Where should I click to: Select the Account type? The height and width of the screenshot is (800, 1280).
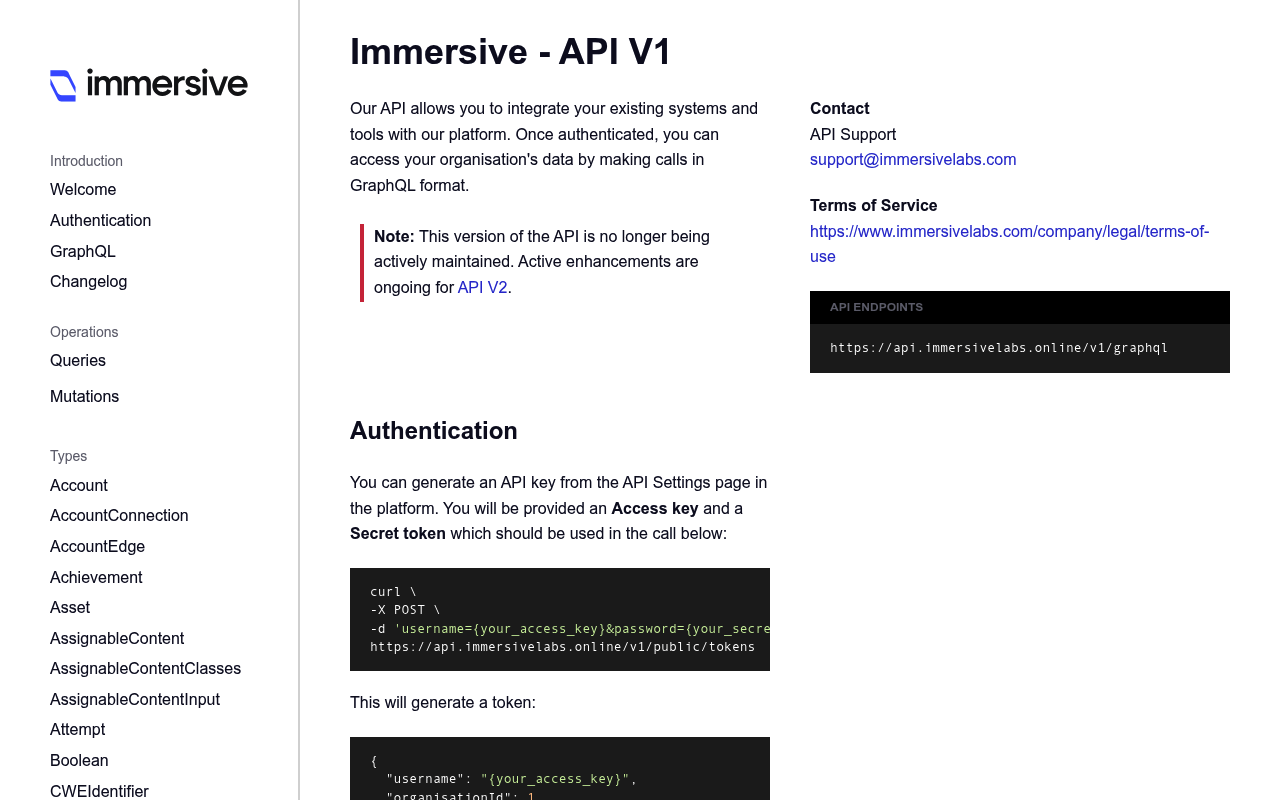79,485
